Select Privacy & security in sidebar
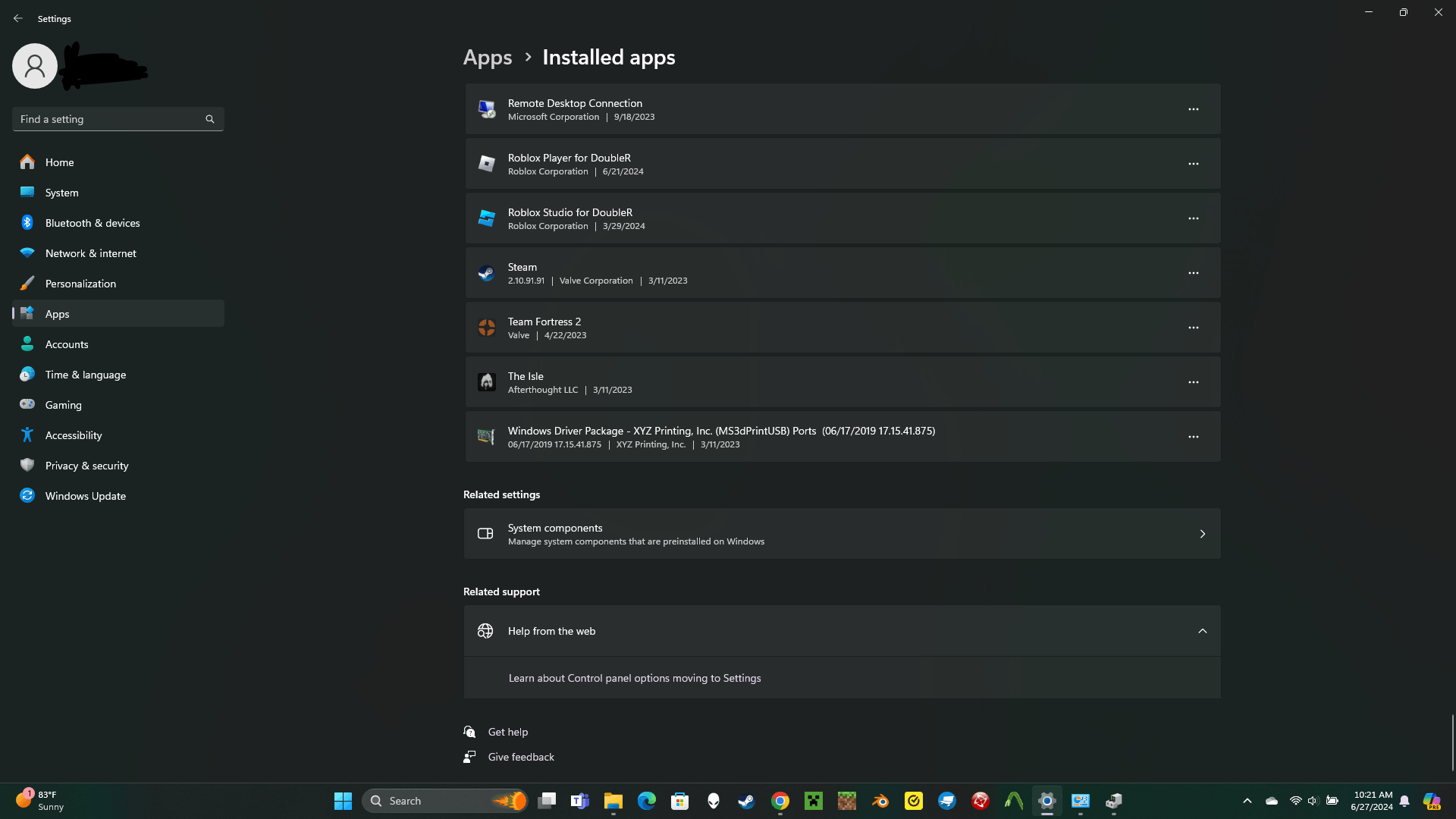 [86, 466]
